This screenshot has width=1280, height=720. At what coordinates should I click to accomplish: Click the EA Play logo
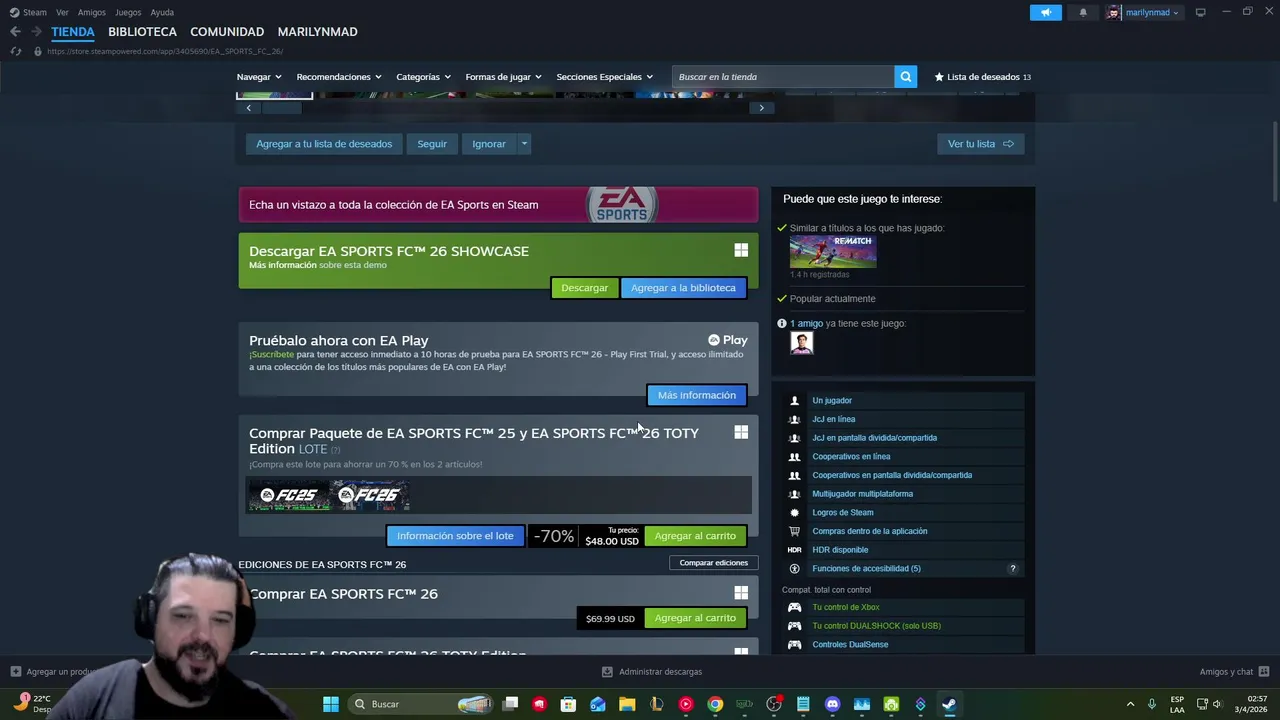tap(728, 340)
